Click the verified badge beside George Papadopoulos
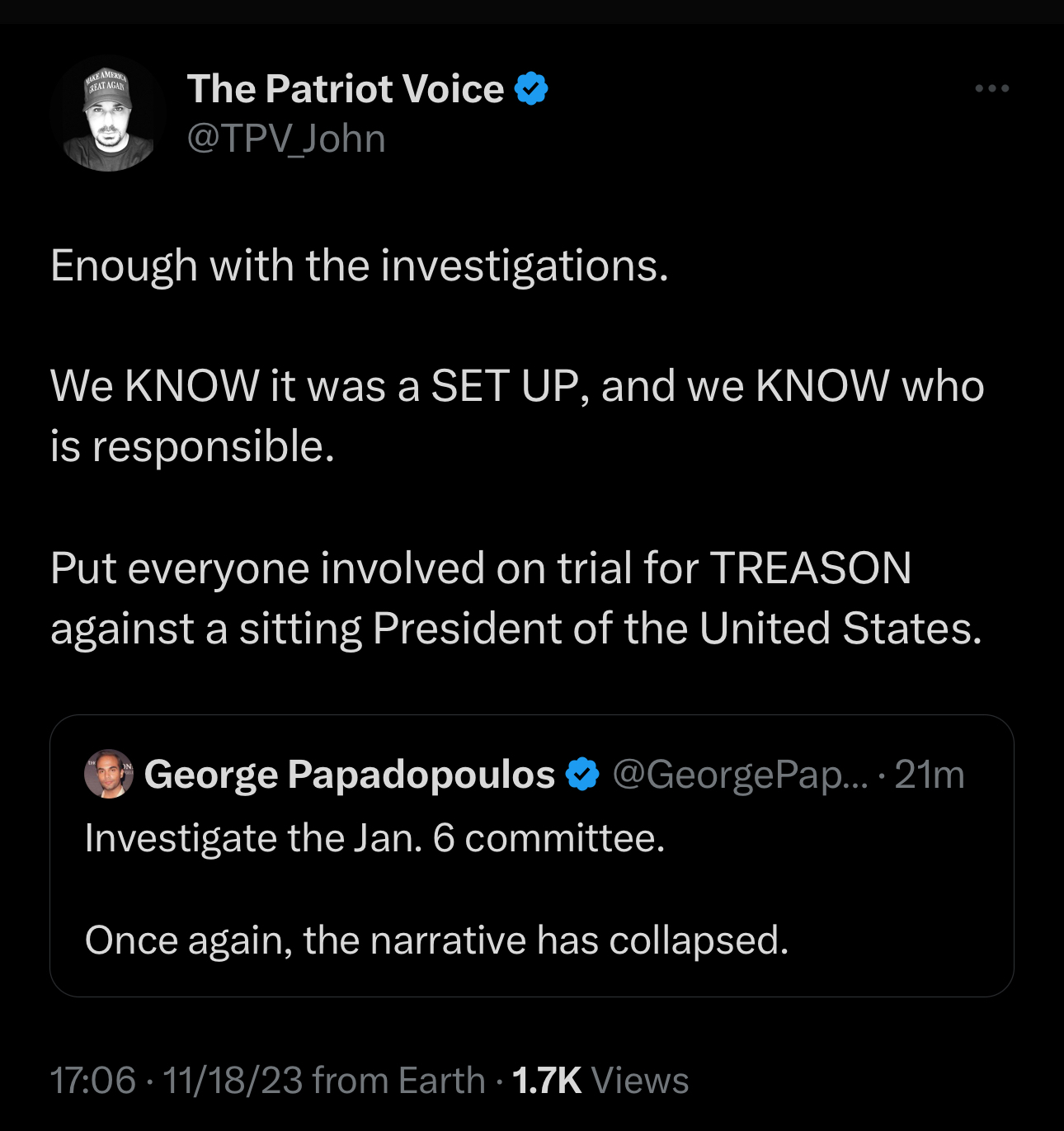1064x1131 pixels. tap(583, 774)
